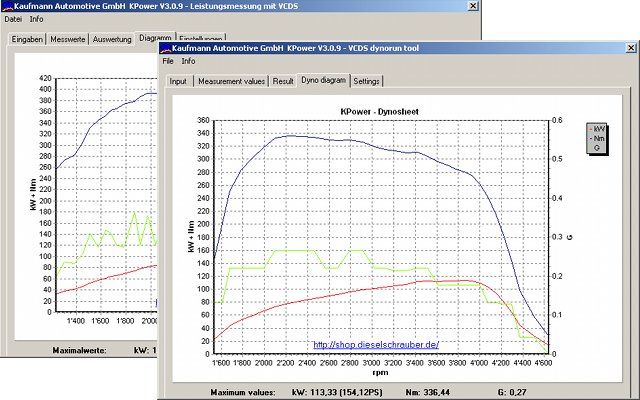Click the 1'400 tick label in background chart
Screen dimensions: 640x400
pyautogui.click(x=76, y=321)
